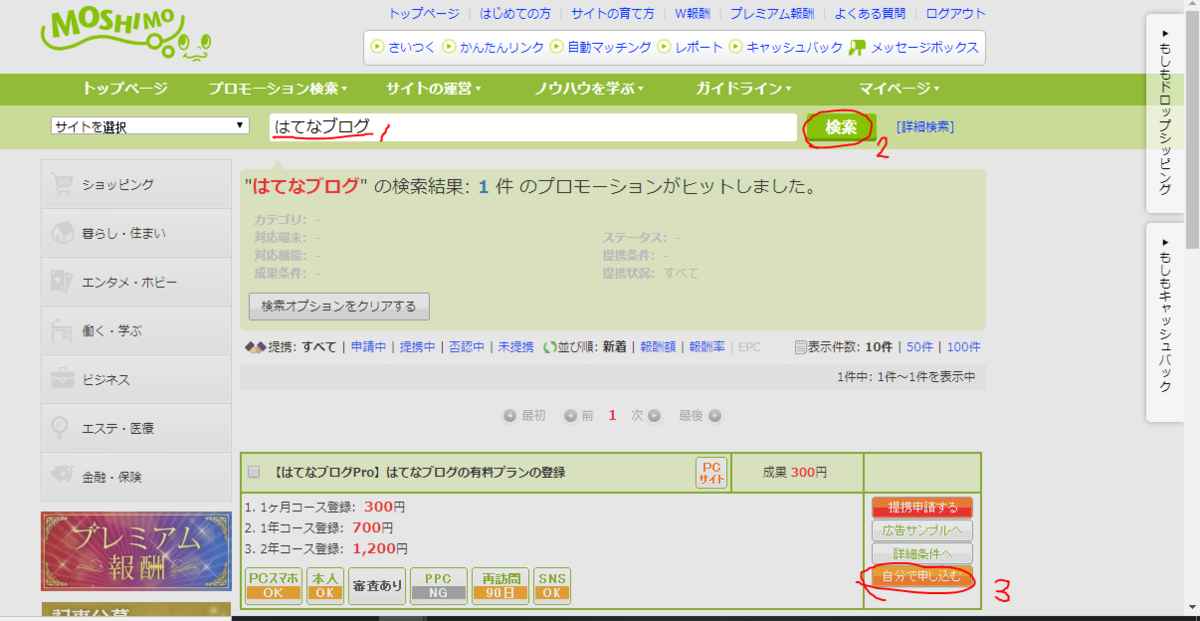The image size is (1200, 621).
Task: Select ショッピング category with cart icon
Action: coord(136,184)
